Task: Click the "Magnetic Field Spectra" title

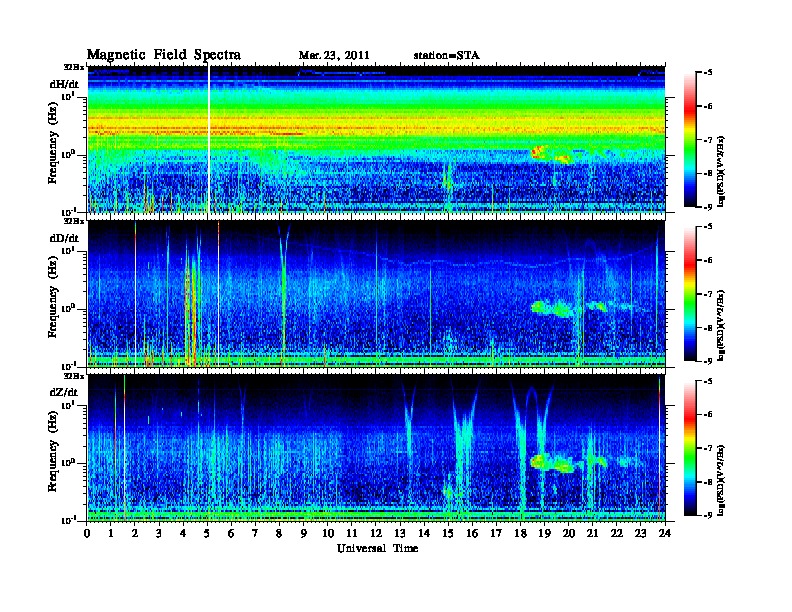Action: click(164, 55)
